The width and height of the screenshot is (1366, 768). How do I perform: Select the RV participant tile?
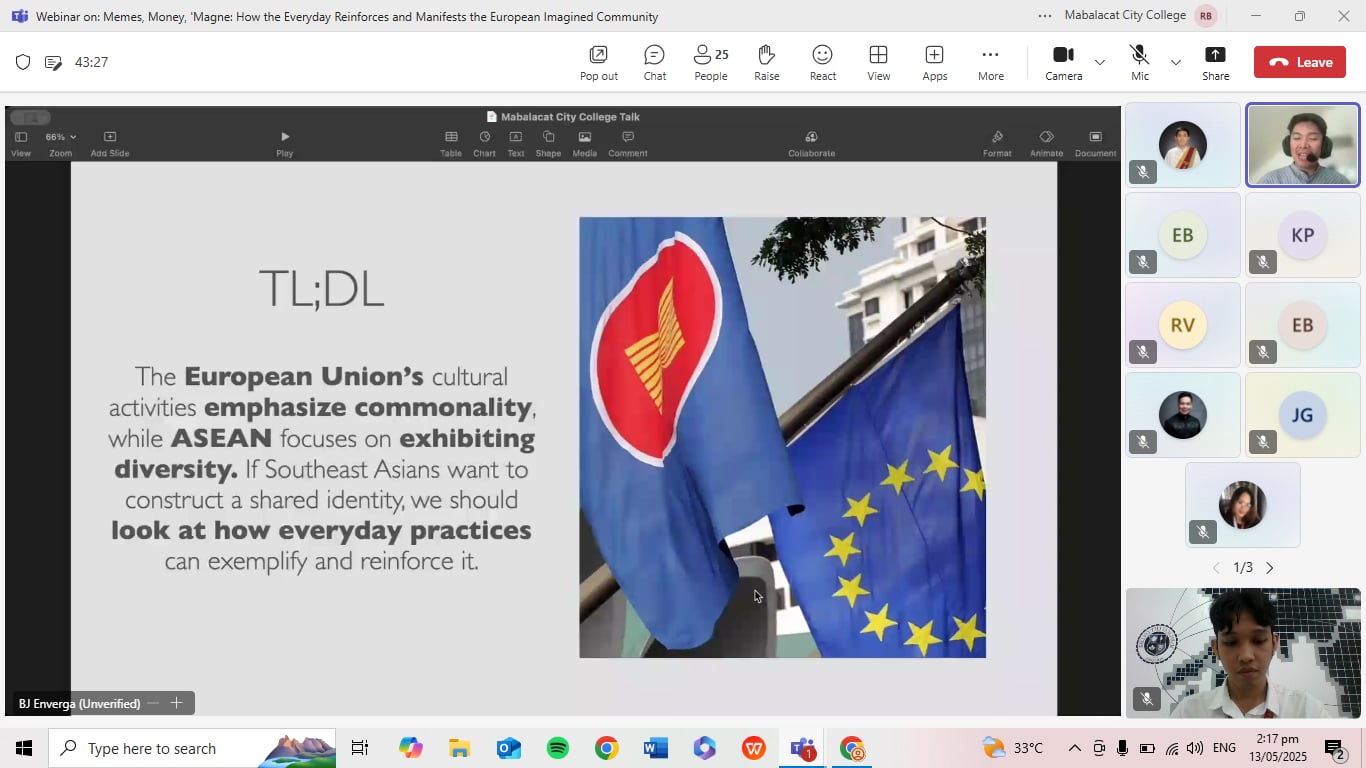coord(1183,325)
